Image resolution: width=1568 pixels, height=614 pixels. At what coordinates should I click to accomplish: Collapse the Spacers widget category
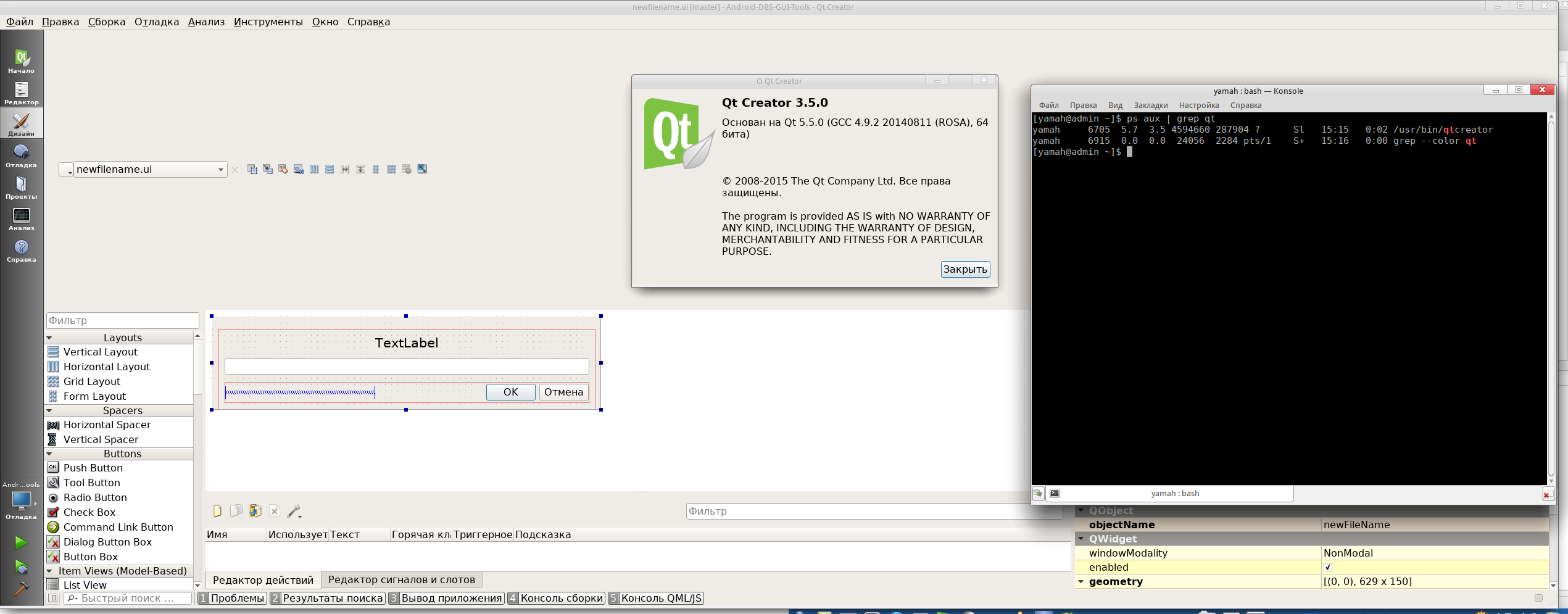[x=49, y=411]
